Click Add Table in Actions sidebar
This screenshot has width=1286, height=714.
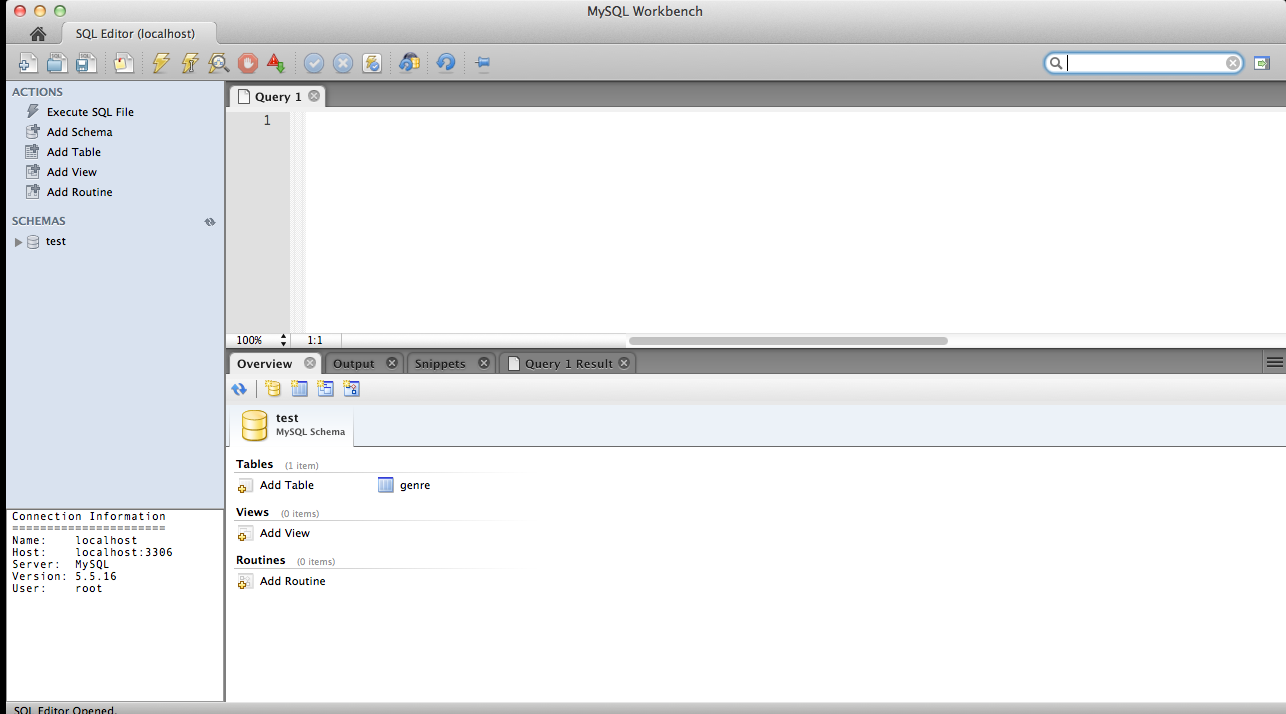click(73, 152)
